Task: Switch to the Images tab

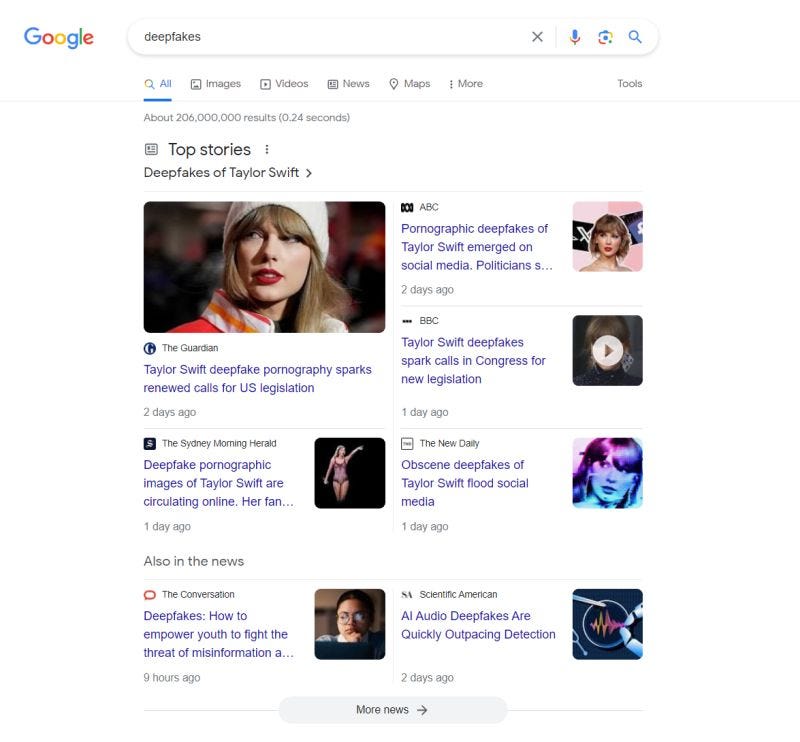Action: [x=215, y=84]
